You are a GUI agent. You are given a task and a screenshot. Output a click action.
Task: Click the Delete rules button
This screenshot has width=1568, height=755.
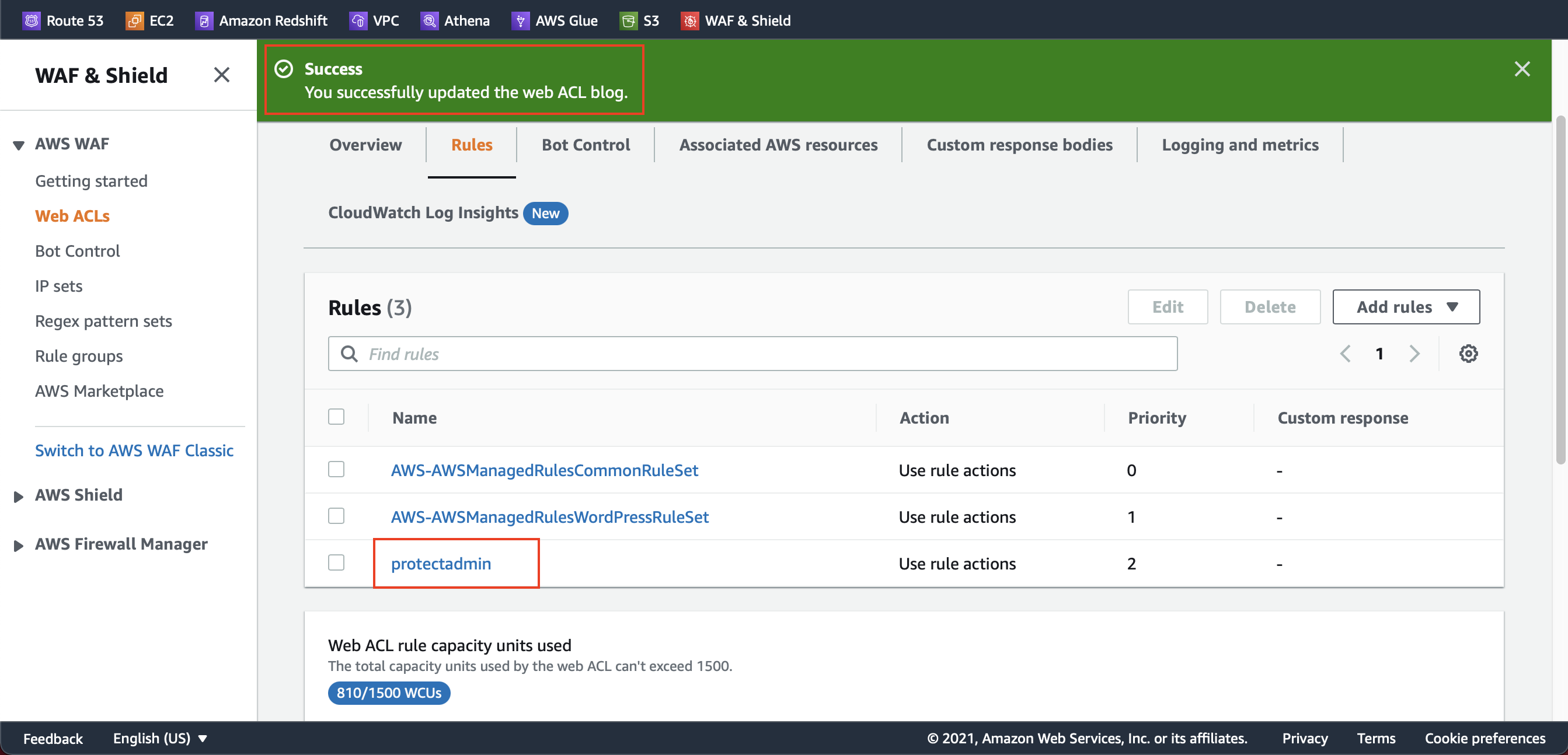click(1270, 307)
